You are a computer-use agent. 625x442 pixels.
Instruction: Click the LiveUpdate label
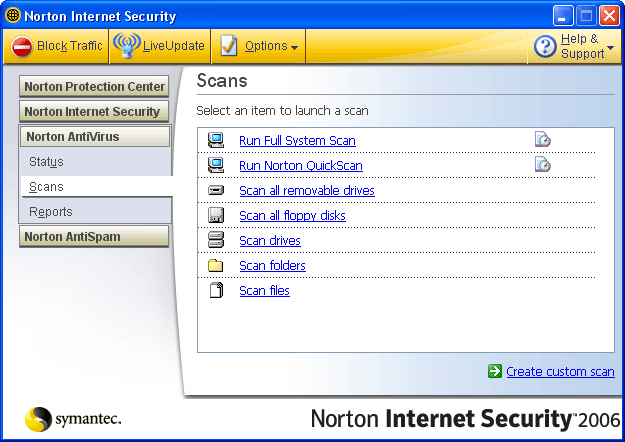click(x=174, y=46)
